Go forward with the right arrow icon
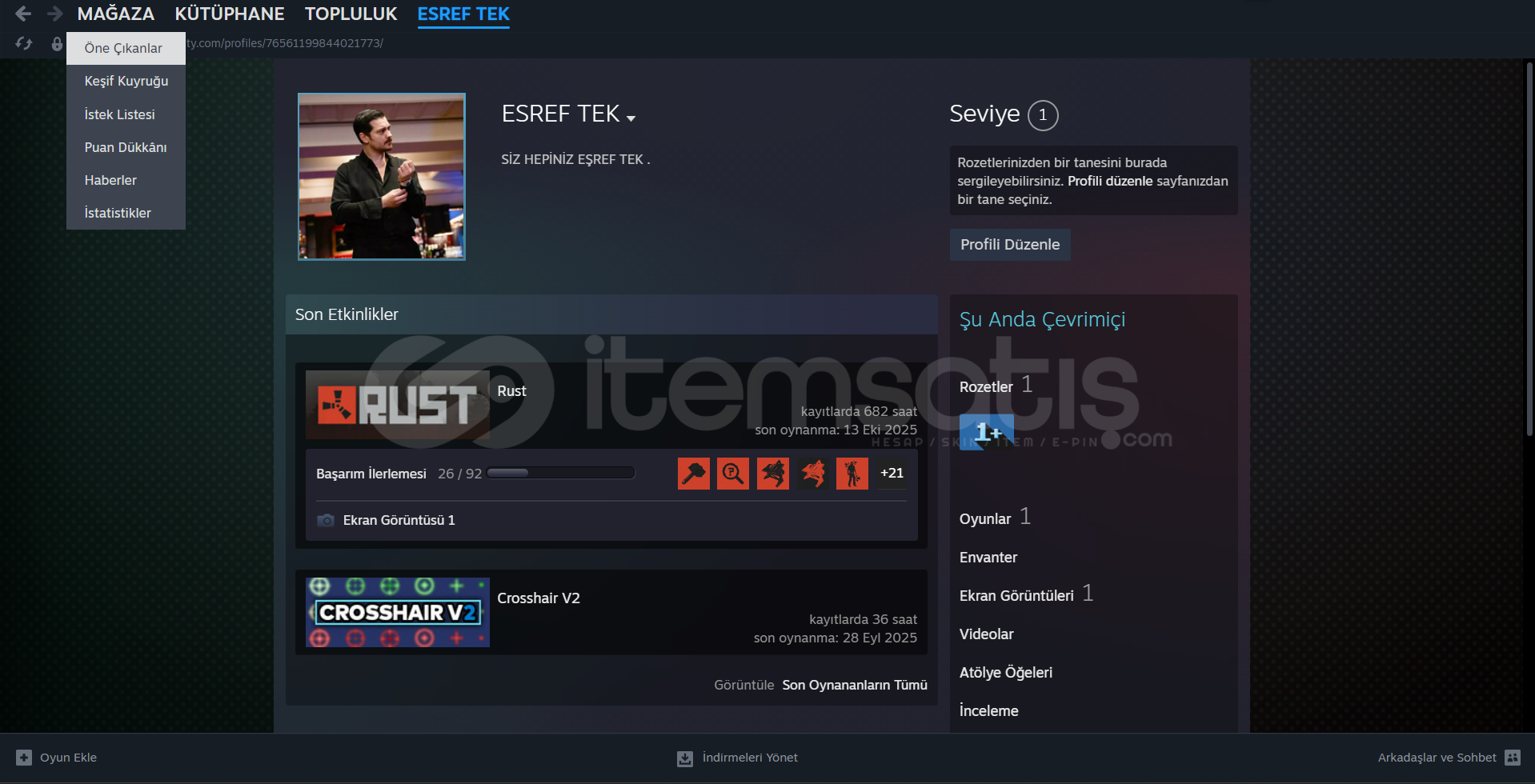The image size is (1535, 784). (x=54, y=14)
